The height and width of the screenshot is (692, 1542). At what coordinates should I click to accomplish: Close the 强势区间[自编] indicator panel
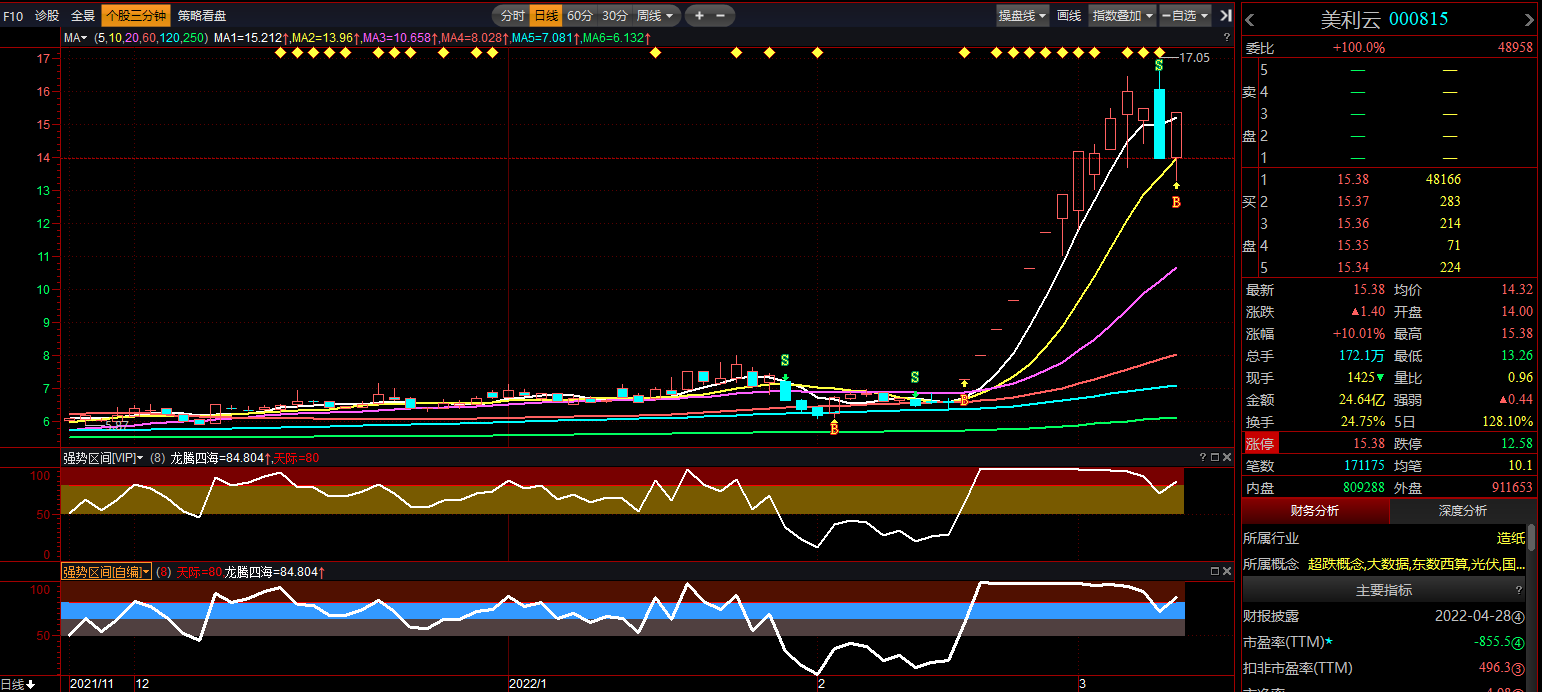coord(1227,571)
